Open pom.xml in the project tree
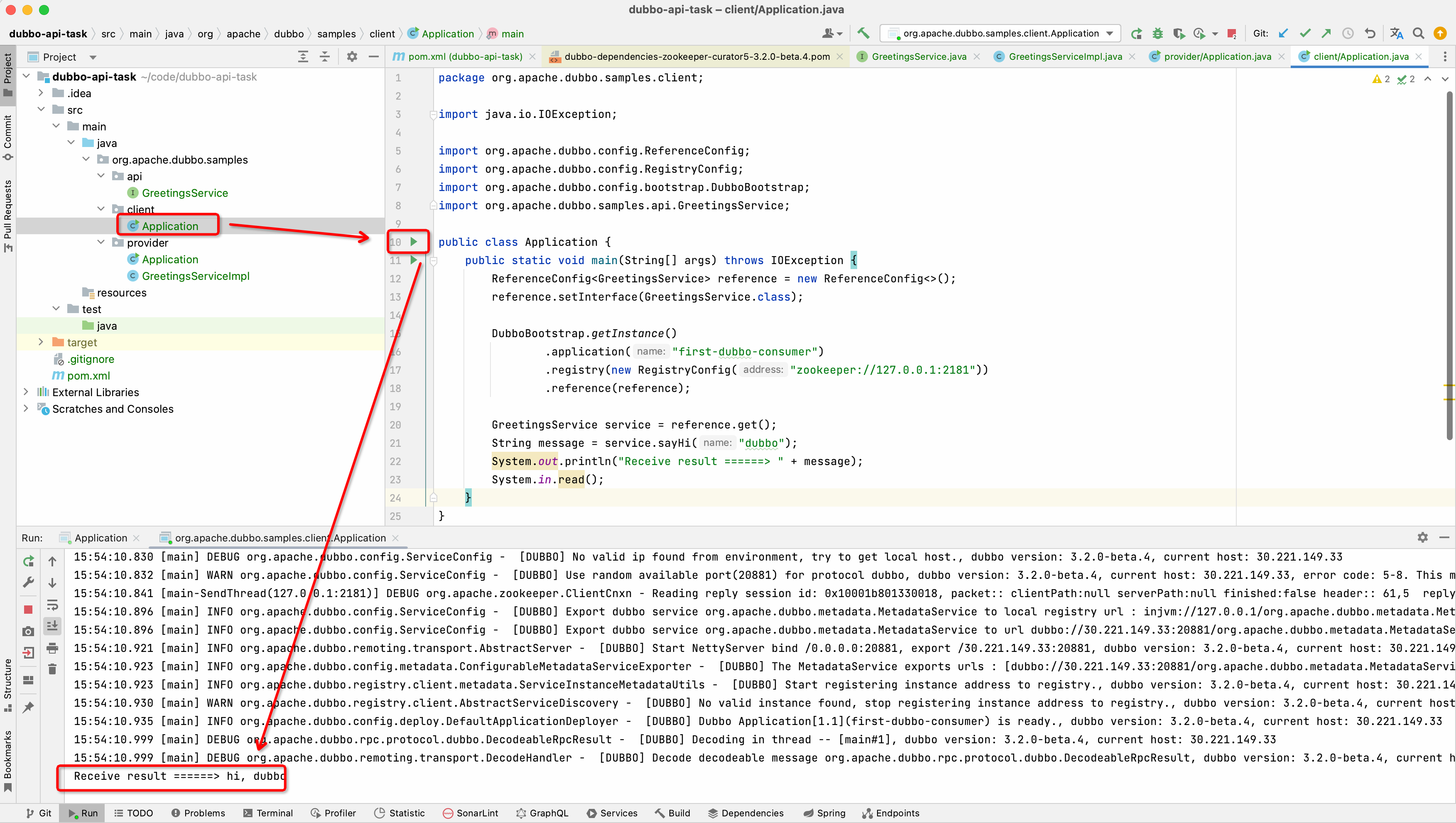1456x823 pixels. [x=88, y=376]
